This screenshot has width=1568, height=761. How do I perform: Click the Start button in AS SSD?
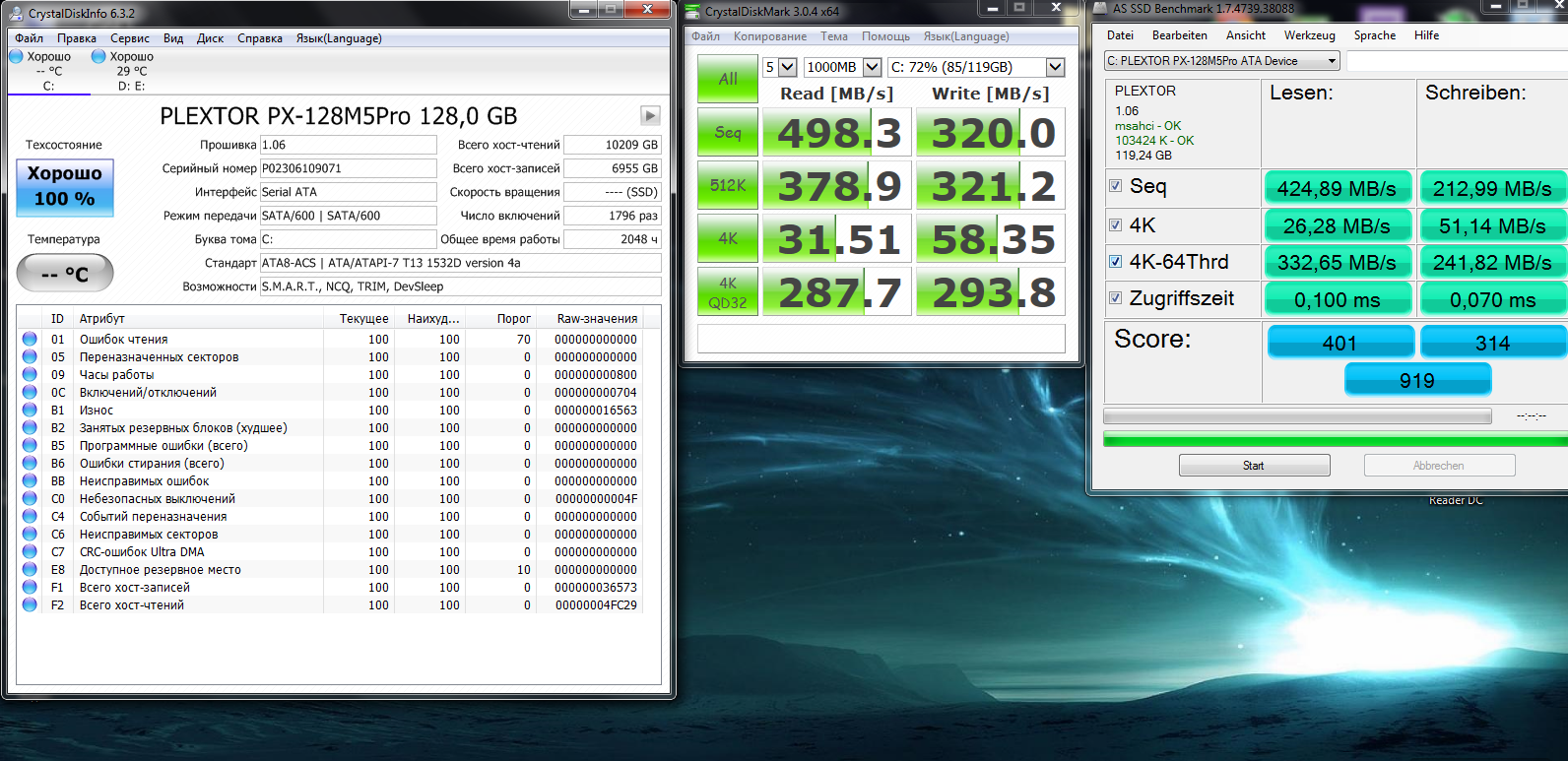(x=1254, y=466)
